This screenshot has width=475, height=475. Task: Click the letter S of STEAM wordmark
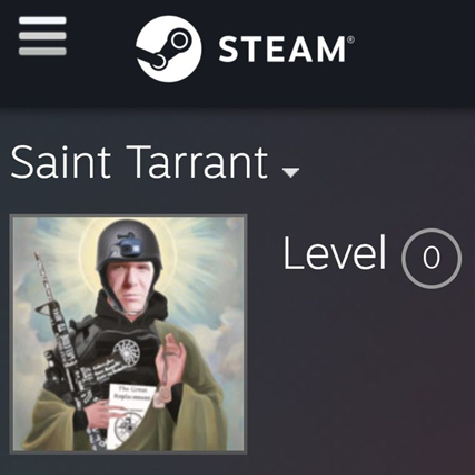coord(229,49)
